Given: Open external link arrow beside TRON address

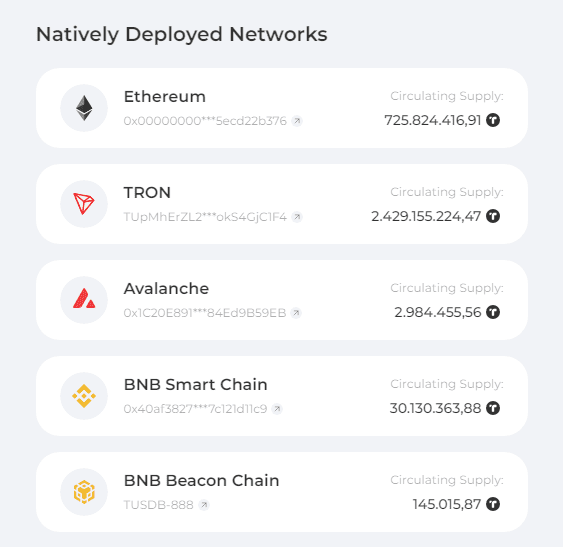Looking at the screenshot, I should point(297,217).
